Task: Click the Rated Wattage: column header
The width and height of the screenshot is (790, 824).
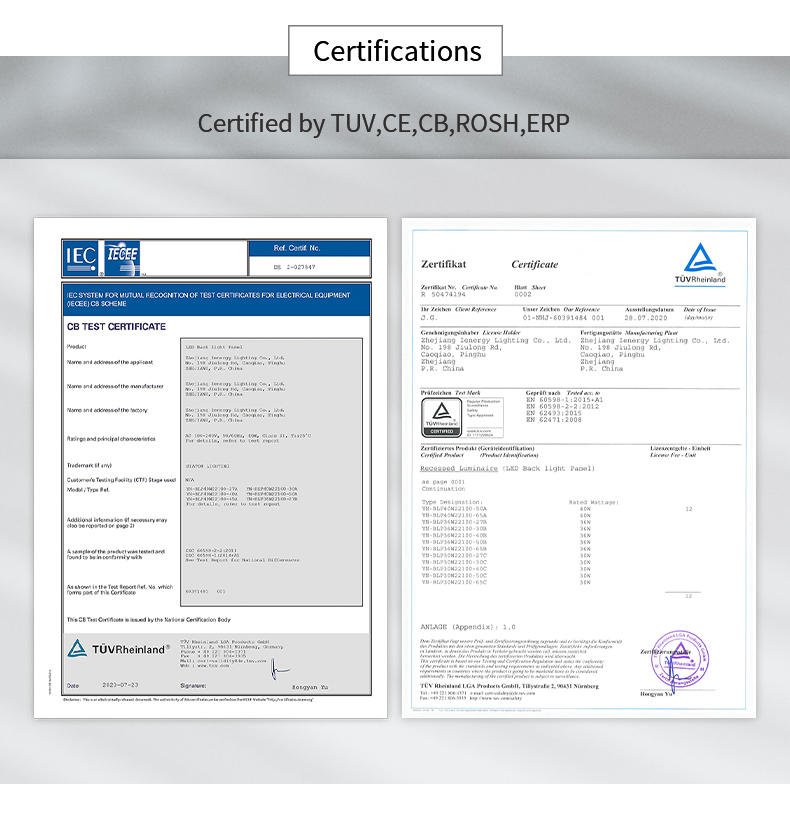Action: [x=593, y=502]
